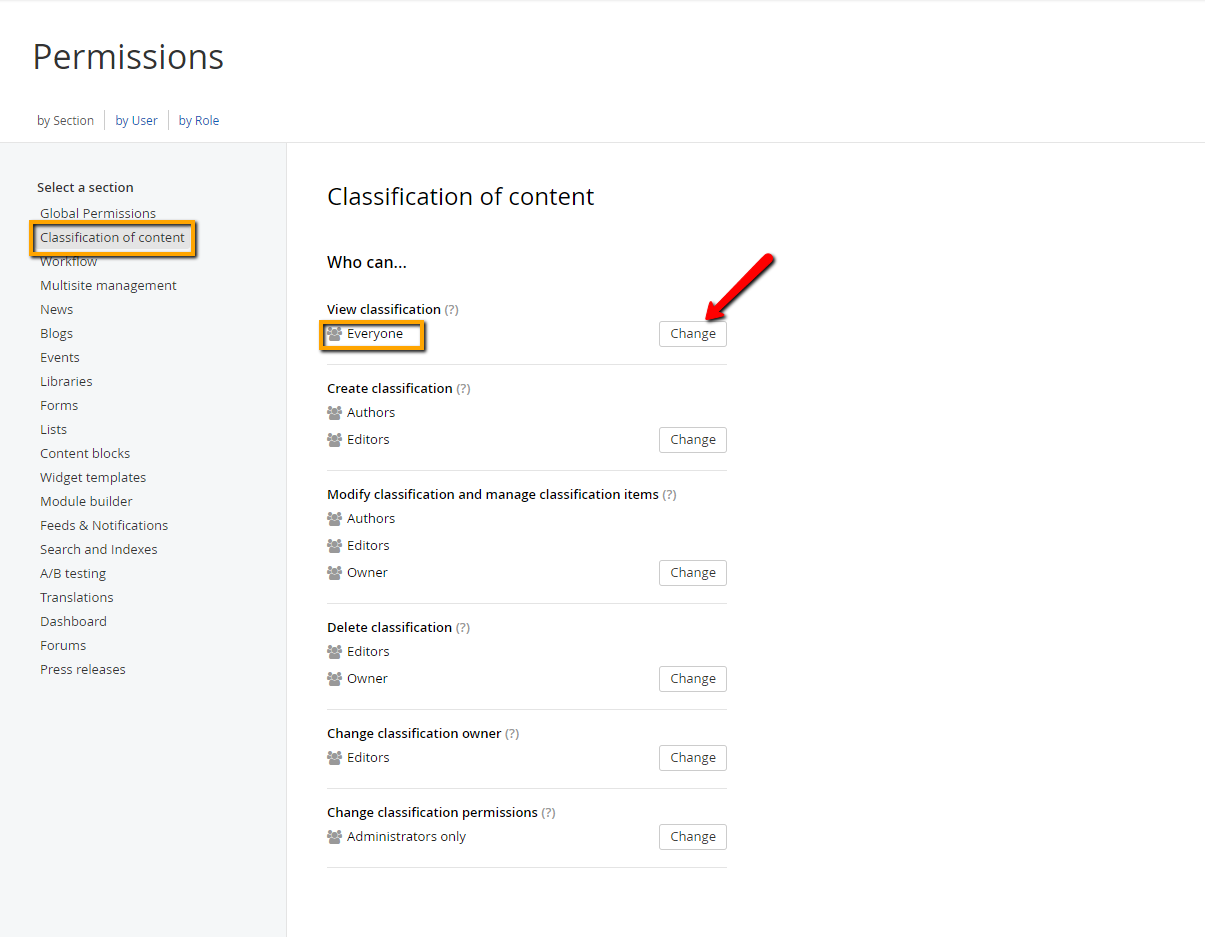Select Classification of content section
1205x937 pixels.
pos(112,238)
